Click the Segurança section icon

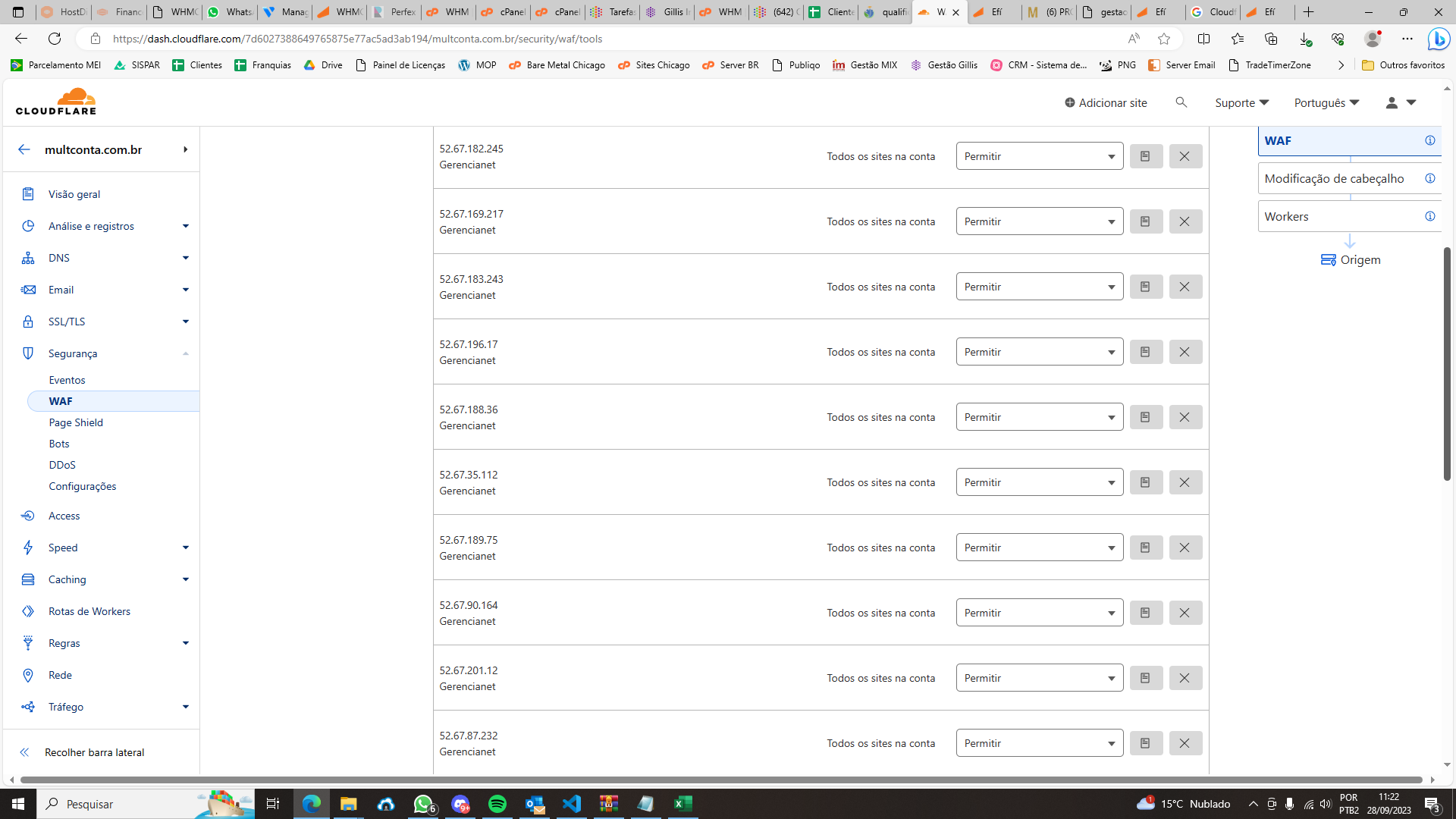coord(27,353)
